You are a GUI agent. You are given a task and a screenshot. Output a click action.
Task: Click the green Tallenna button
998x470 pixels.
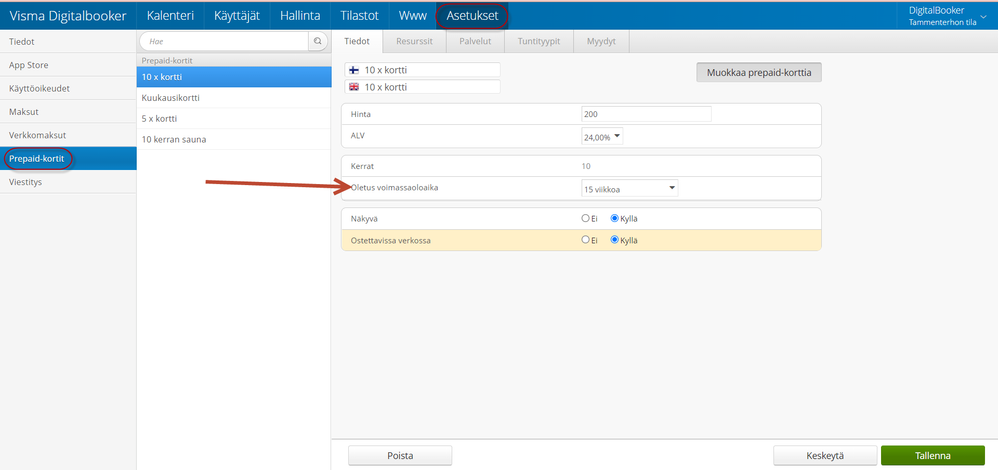click(x=932, y=455)
